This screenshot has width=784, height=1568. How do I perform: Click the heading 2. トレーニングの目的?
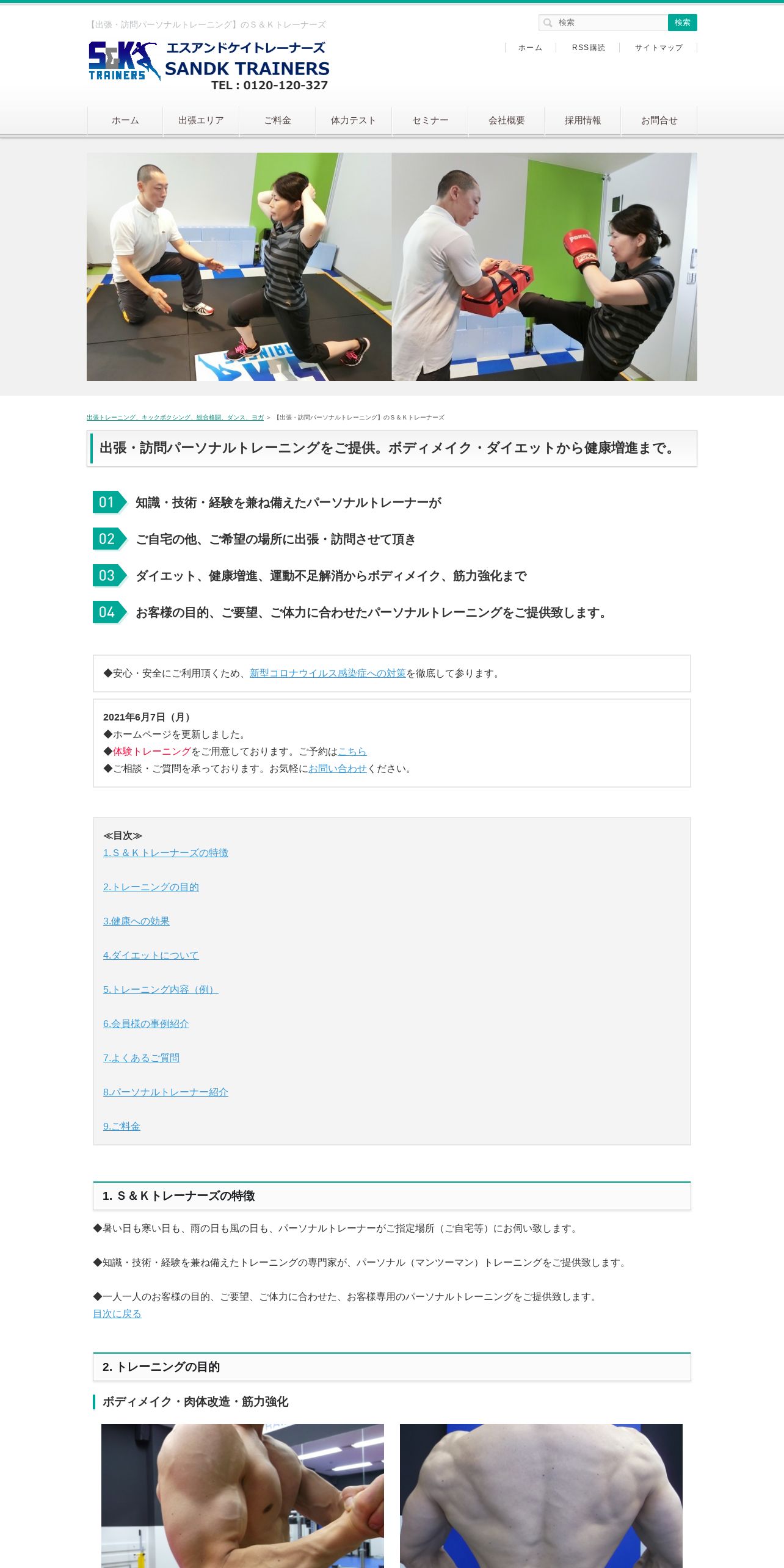click(161, 1367)
